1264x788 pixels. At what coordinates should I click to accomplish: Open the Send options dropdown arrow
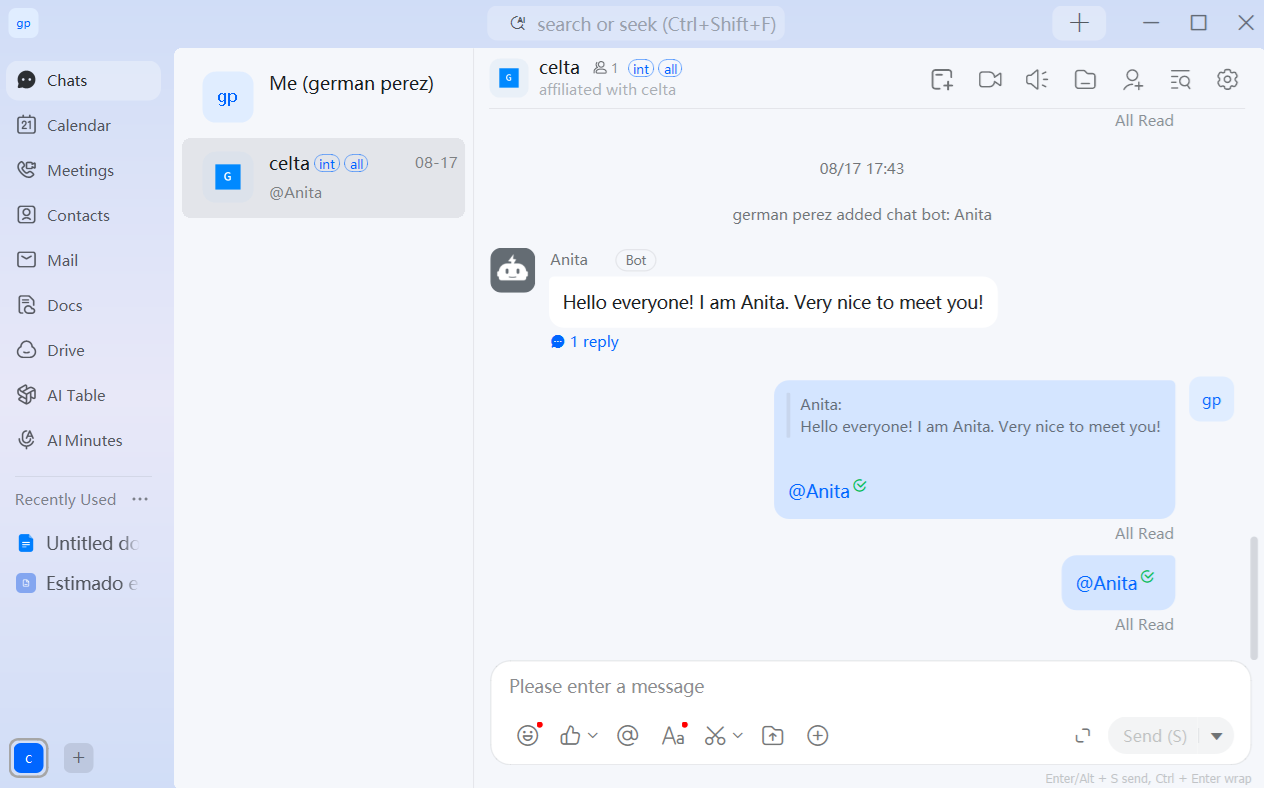(1217, 736)
